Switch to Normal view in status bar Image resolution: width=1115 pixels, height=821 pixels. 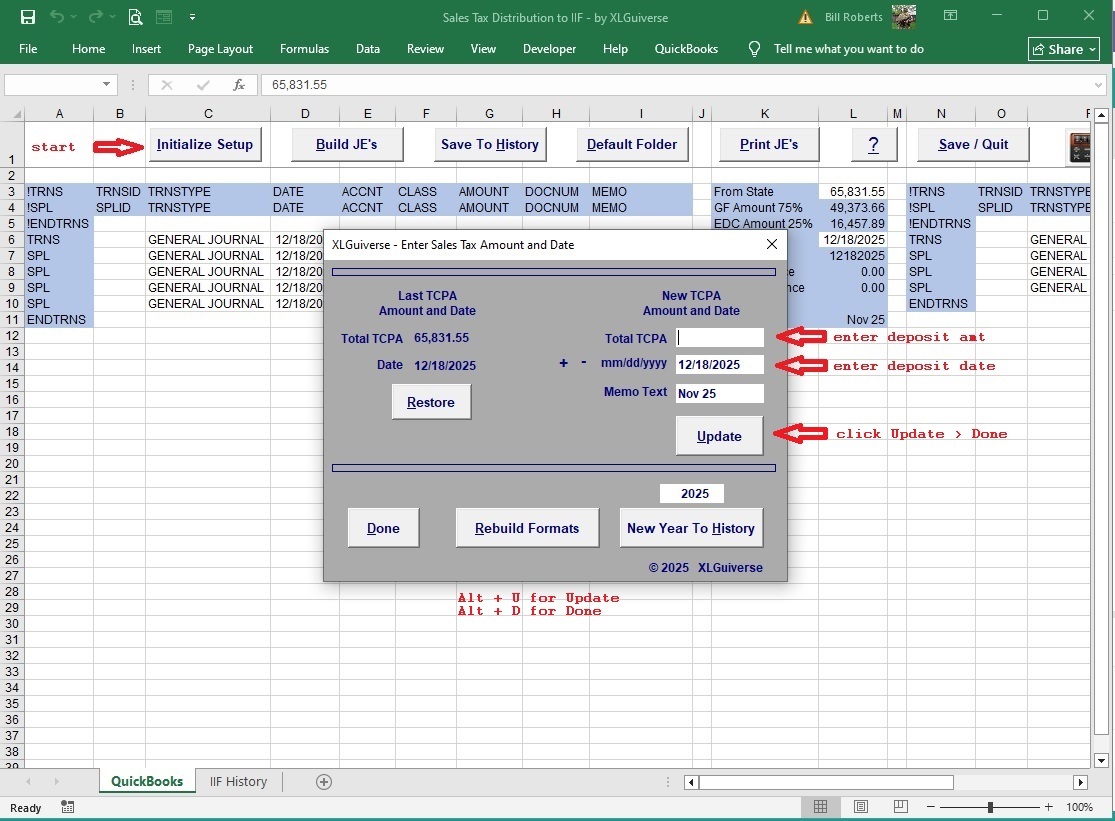(x=821, y=807)
